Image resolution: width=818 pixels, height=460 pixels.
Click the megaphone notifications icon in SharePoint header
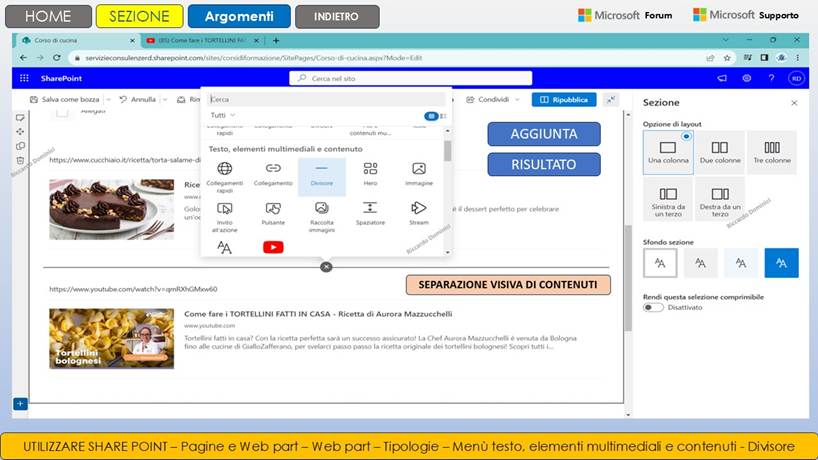pos(722,78)
